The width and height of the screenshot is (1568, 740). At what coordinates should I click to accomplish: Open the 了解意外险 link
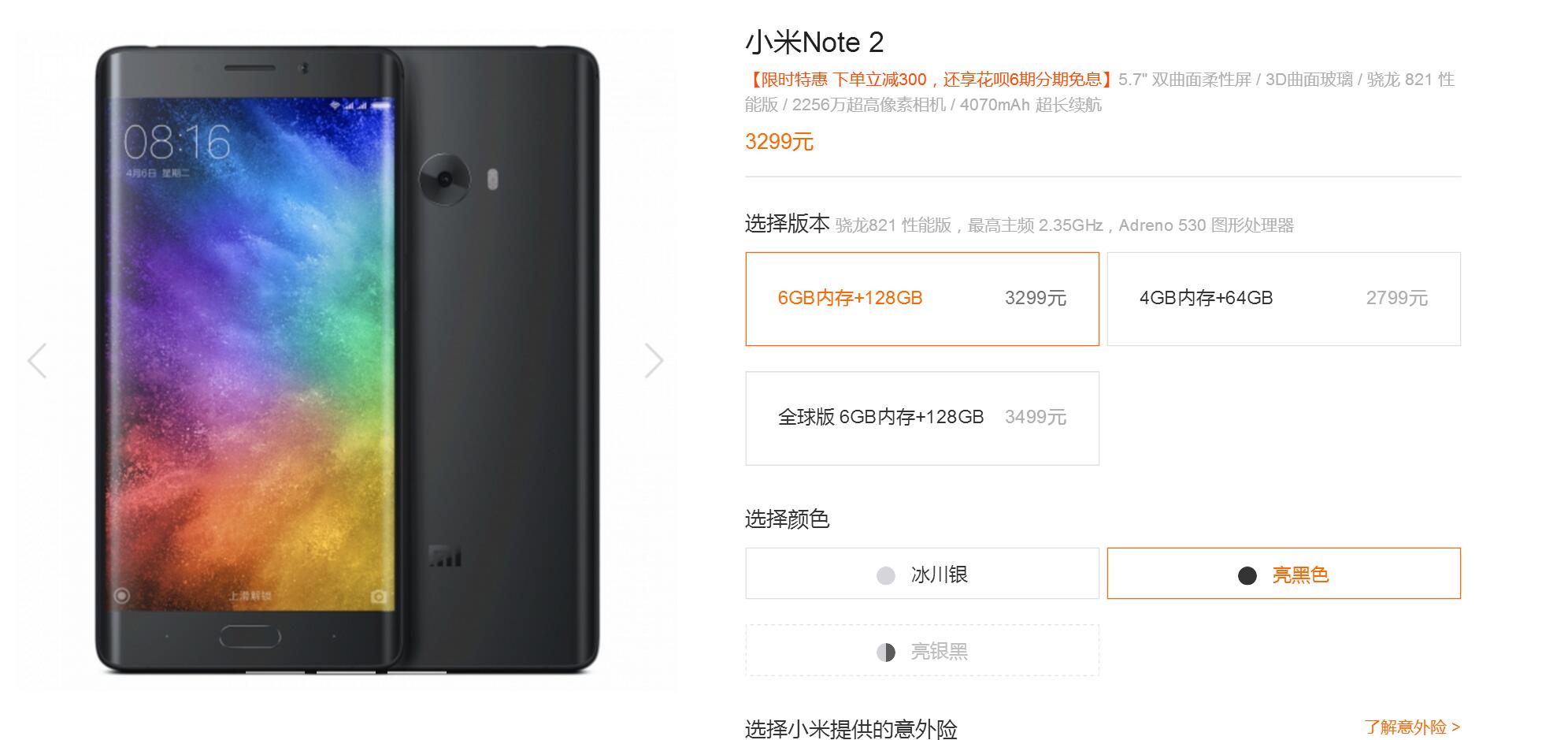tap(1412, 727)
